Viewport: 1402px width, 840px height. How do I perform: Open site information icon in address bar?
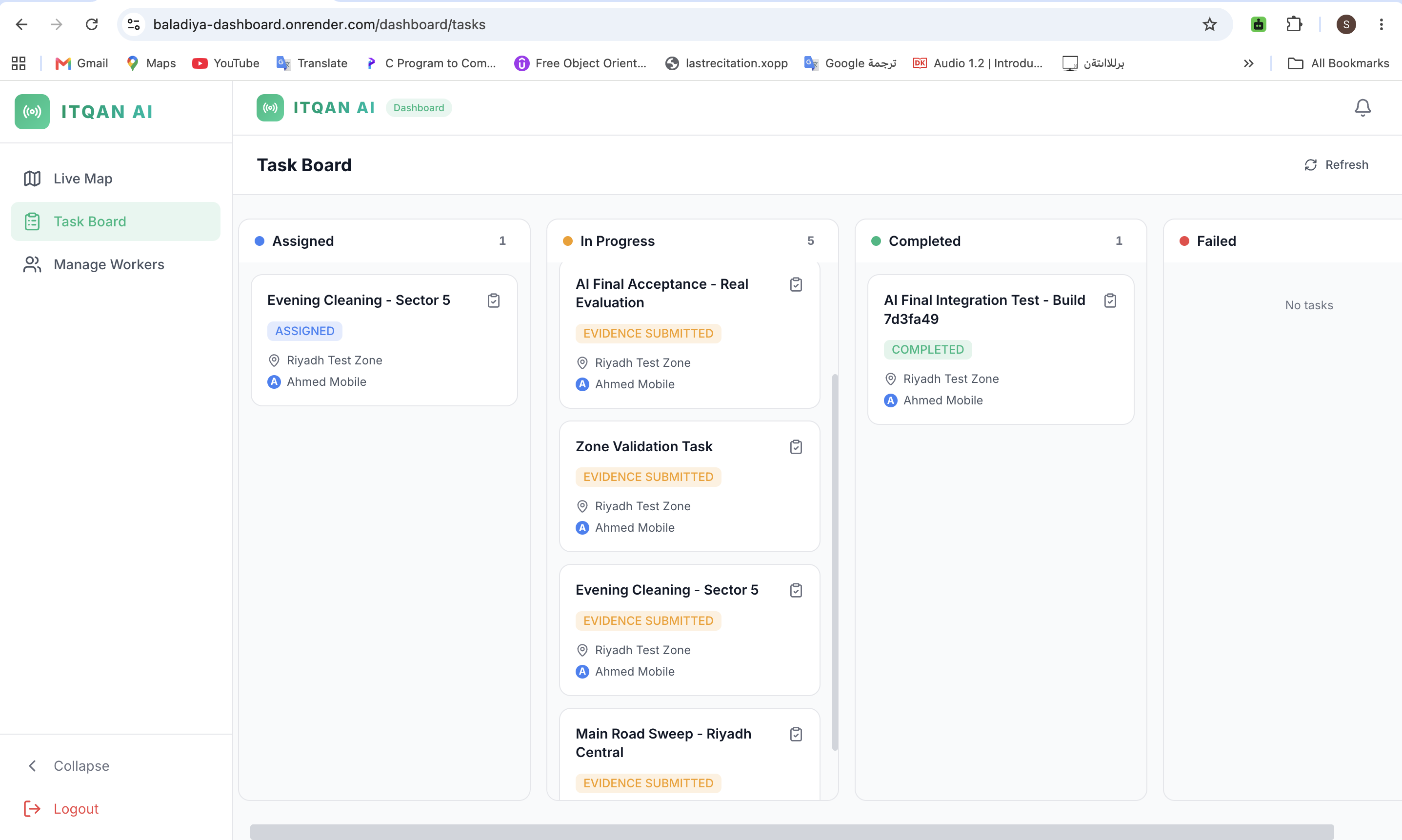tap(134, 24)
